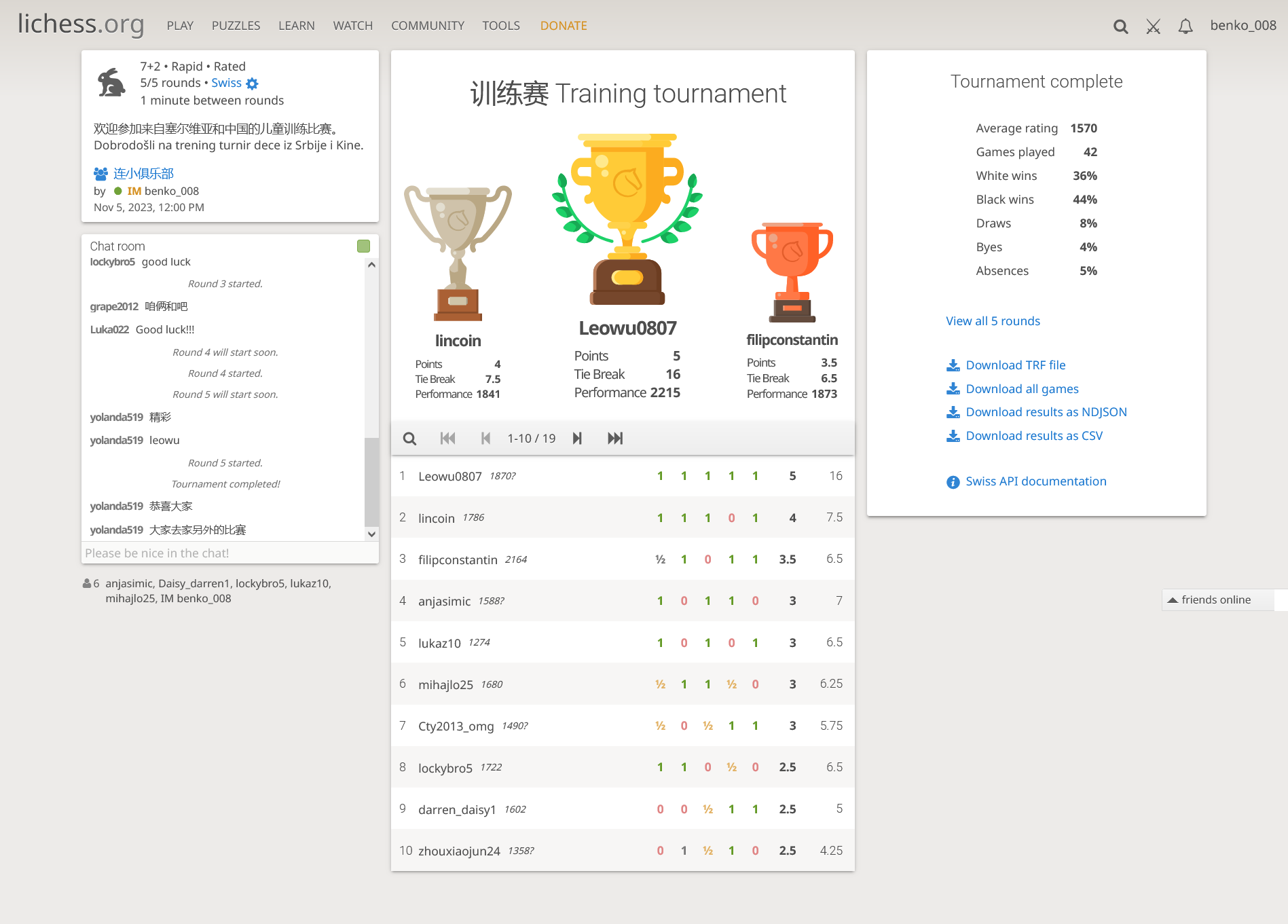The width and height of the screenshot is (1288, 924).
Task: Click download icon beside NDJSON results
Action: 953,412
